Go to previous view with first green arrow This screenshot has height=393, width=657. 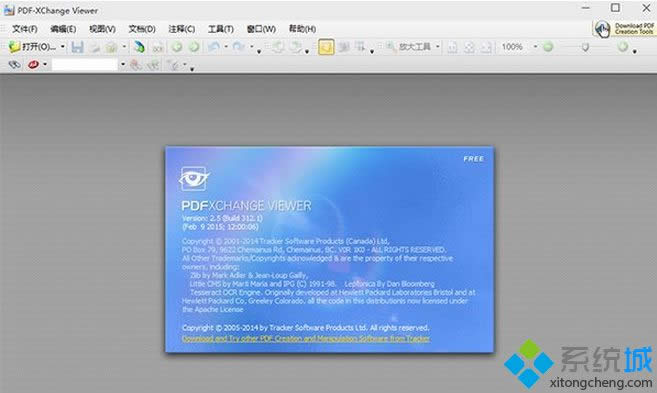[177, 47]
